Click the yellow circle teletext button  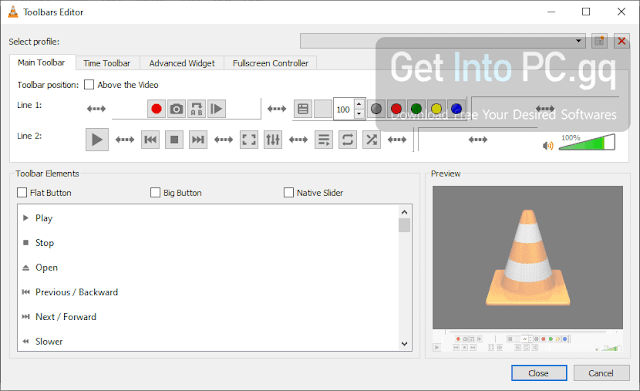click(436, 109)
